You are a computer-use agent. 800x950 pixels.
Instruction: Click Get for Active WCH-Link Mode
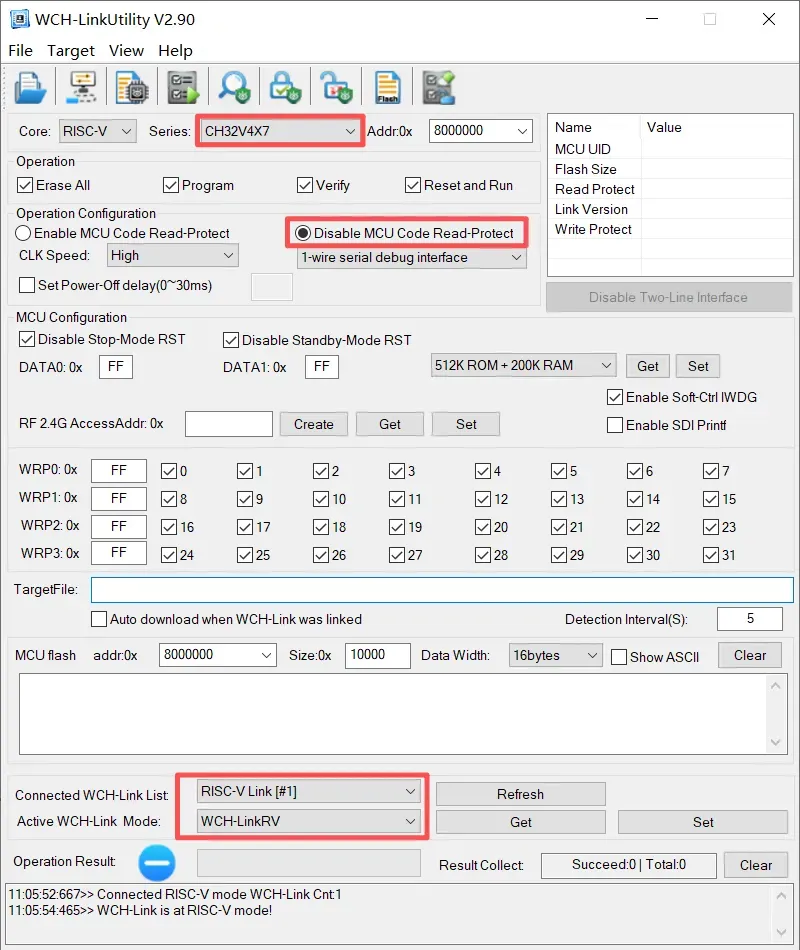(x=521, y=822)
